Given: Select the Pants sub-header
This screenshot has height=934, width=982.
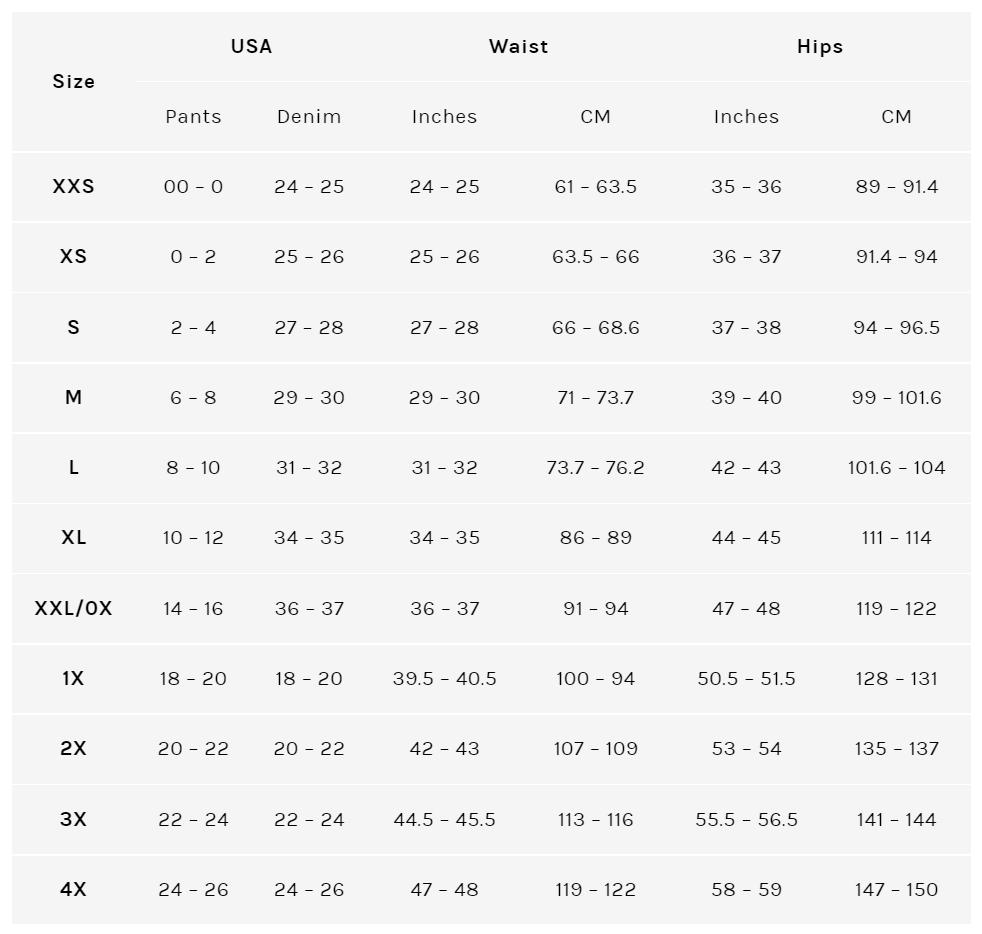Looking at the screenshot, I should pos(193,117).
